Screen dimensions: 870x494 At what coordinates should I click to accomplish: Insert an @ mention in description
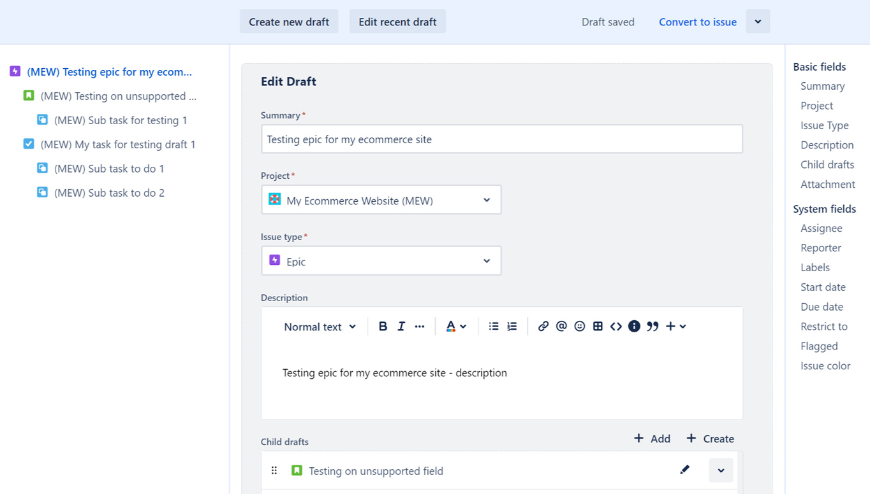[561, 327]
